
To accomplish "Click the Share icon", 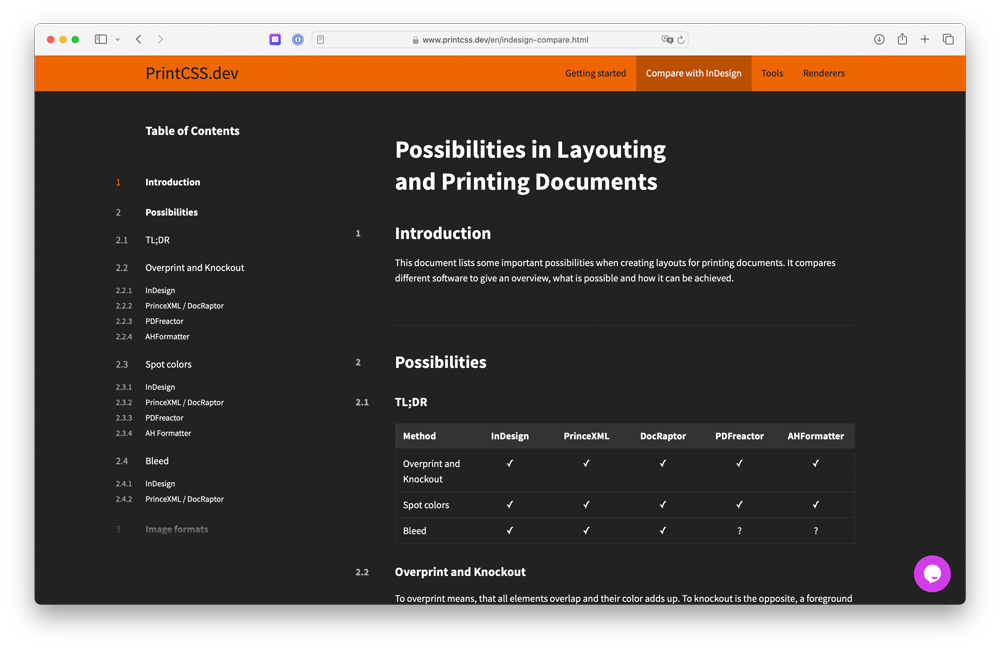I will coord(902,39).
